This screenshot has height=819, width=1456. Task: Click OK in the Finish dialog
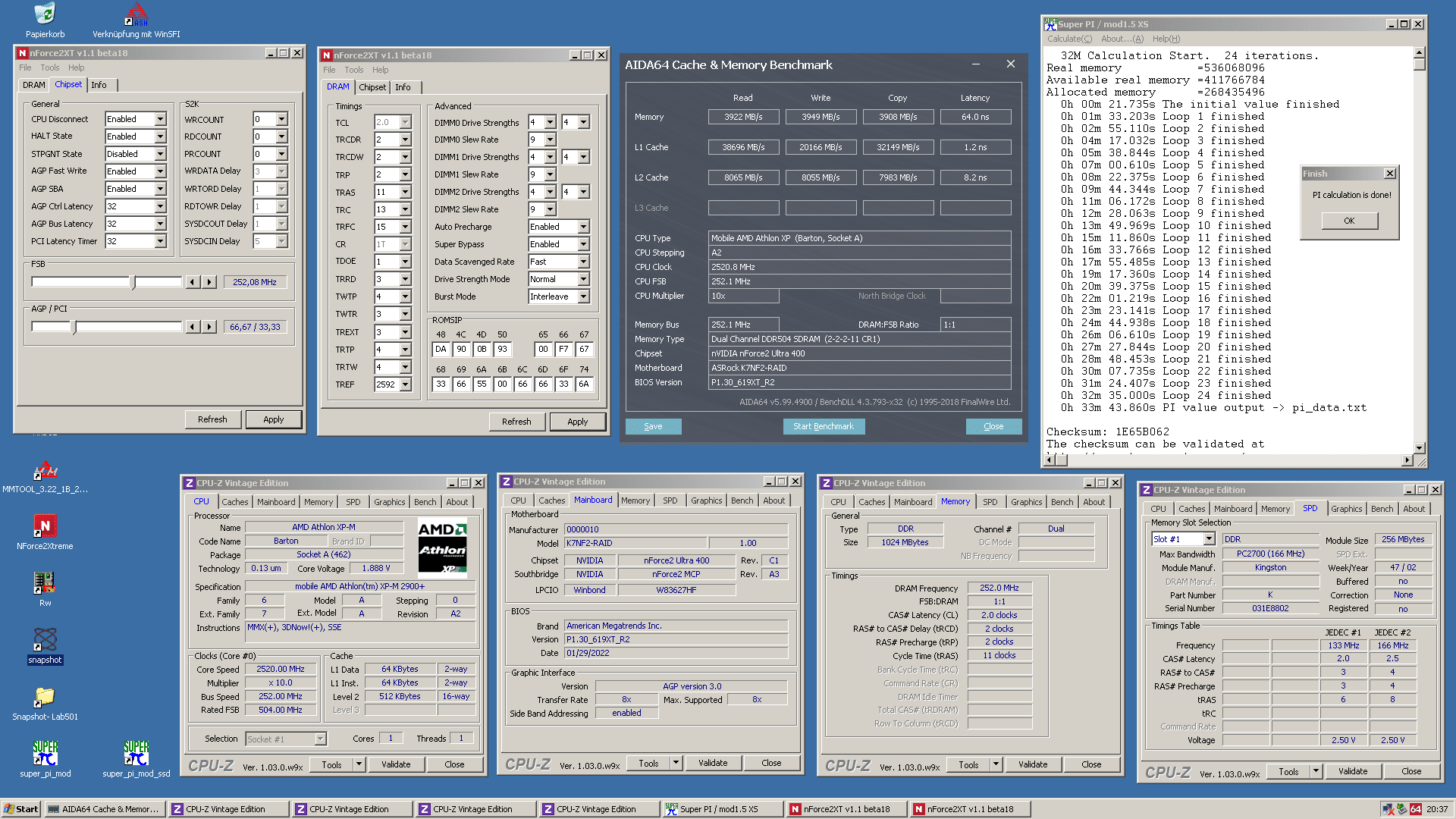pos(1349,221)
